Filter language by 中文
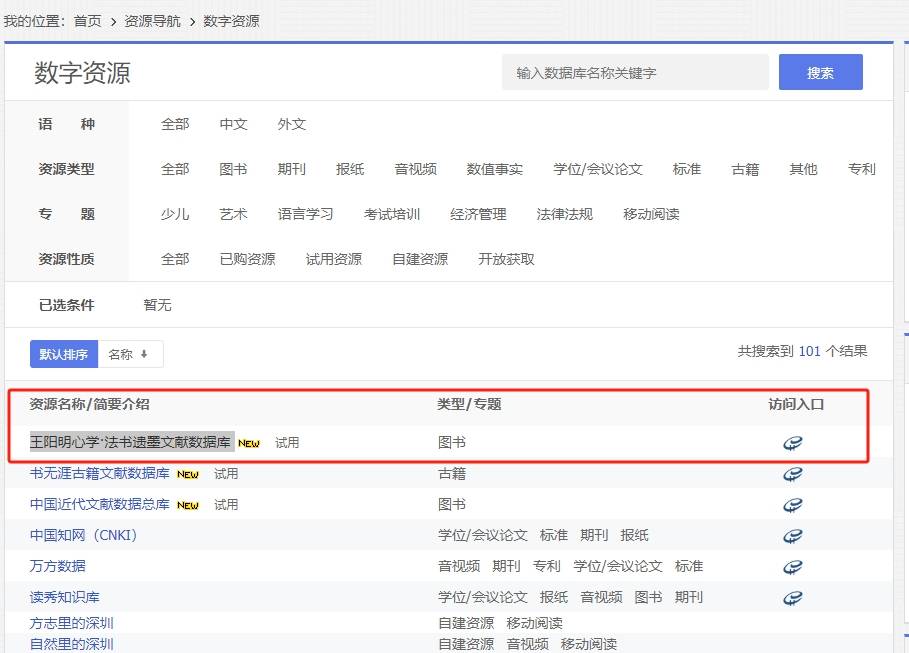Screen dimensions: 909x653 tap(233, 124)
